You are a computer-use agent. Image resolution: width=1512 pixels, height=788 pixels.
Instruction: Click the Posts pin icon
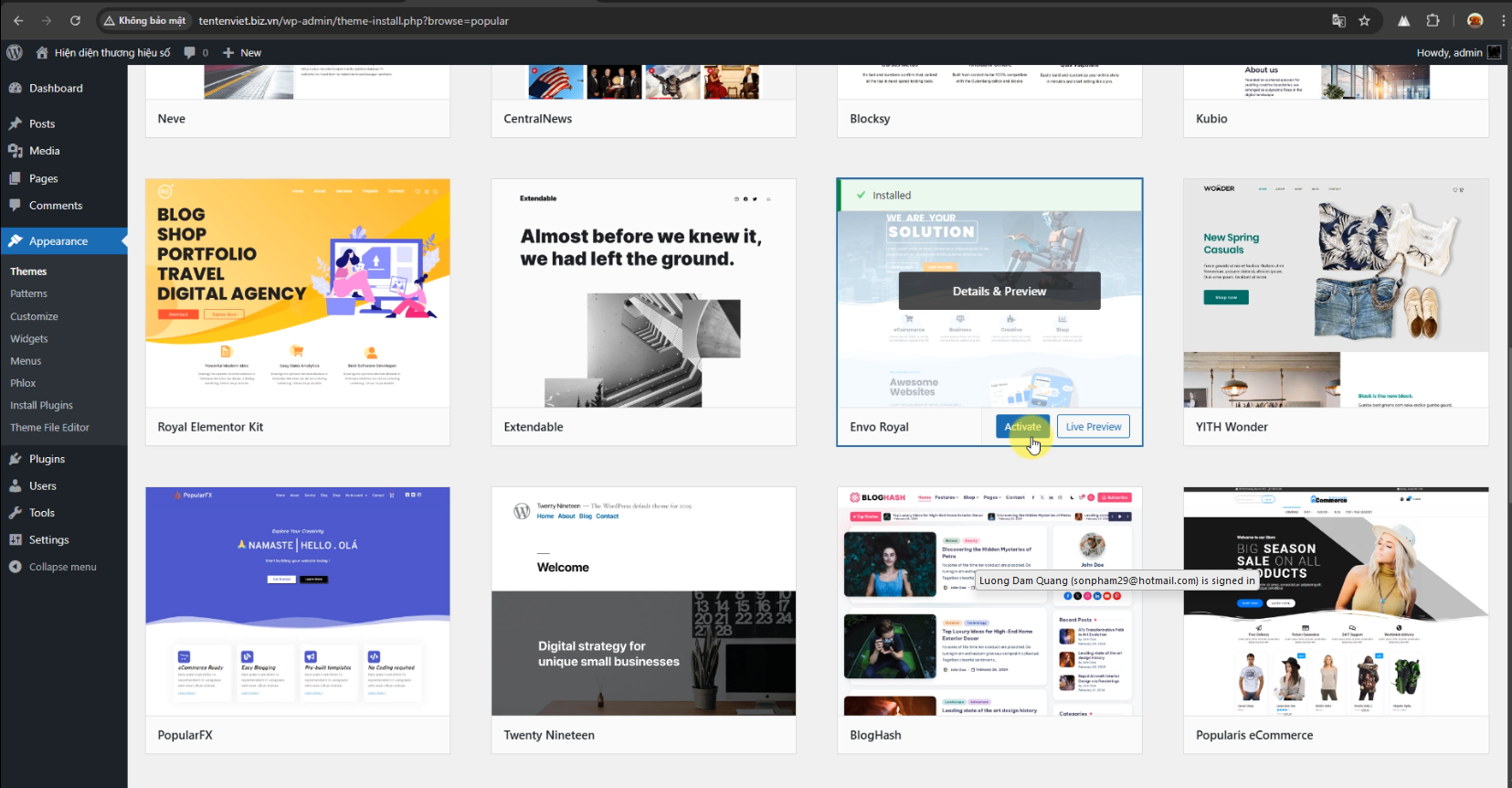click(16, 123)
